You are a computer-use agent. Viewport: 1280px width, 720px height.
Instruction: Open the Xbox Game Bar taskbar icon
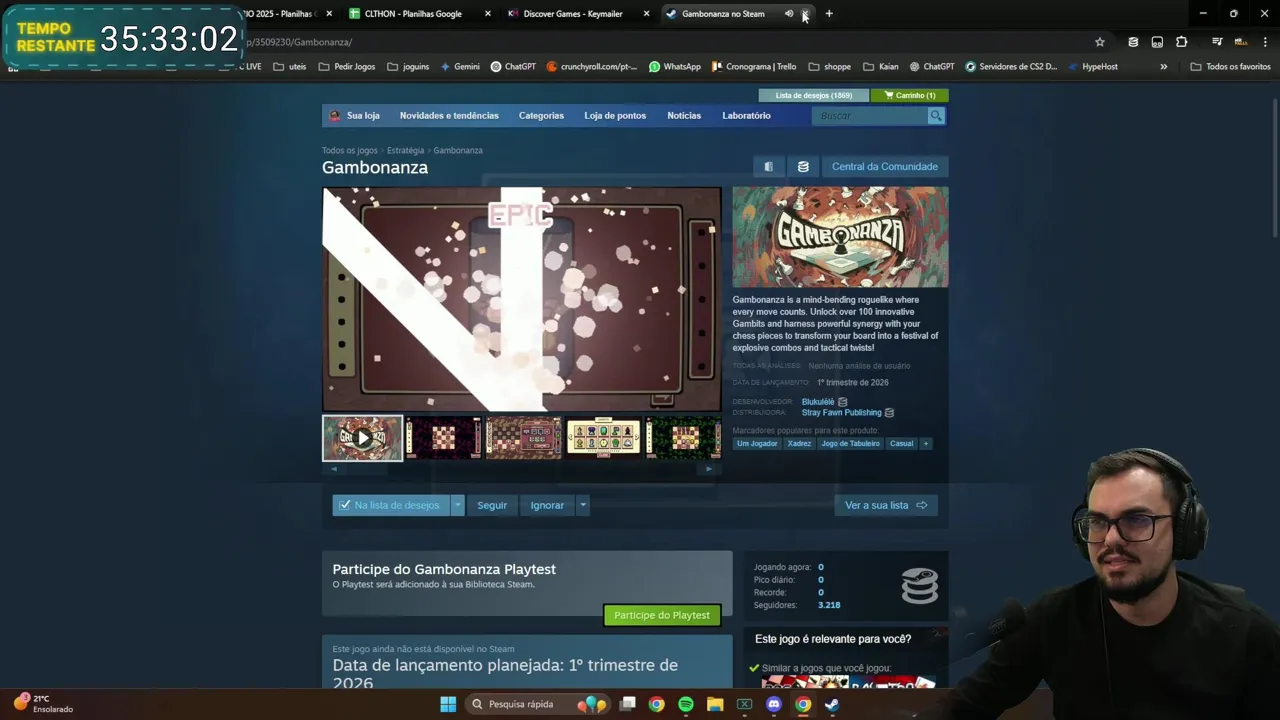[x=744, y=704]
